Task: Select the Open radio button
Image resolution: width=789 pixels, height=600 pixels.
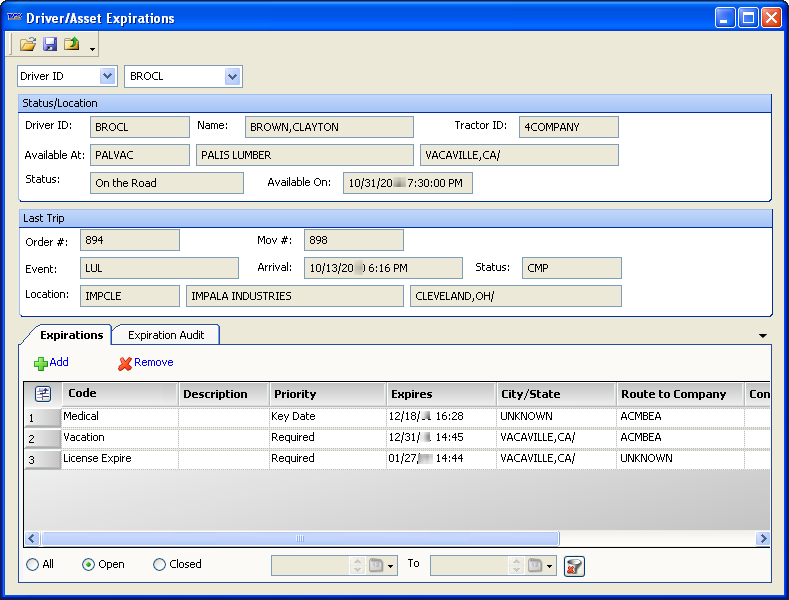Action: click(x=89, y=565)
